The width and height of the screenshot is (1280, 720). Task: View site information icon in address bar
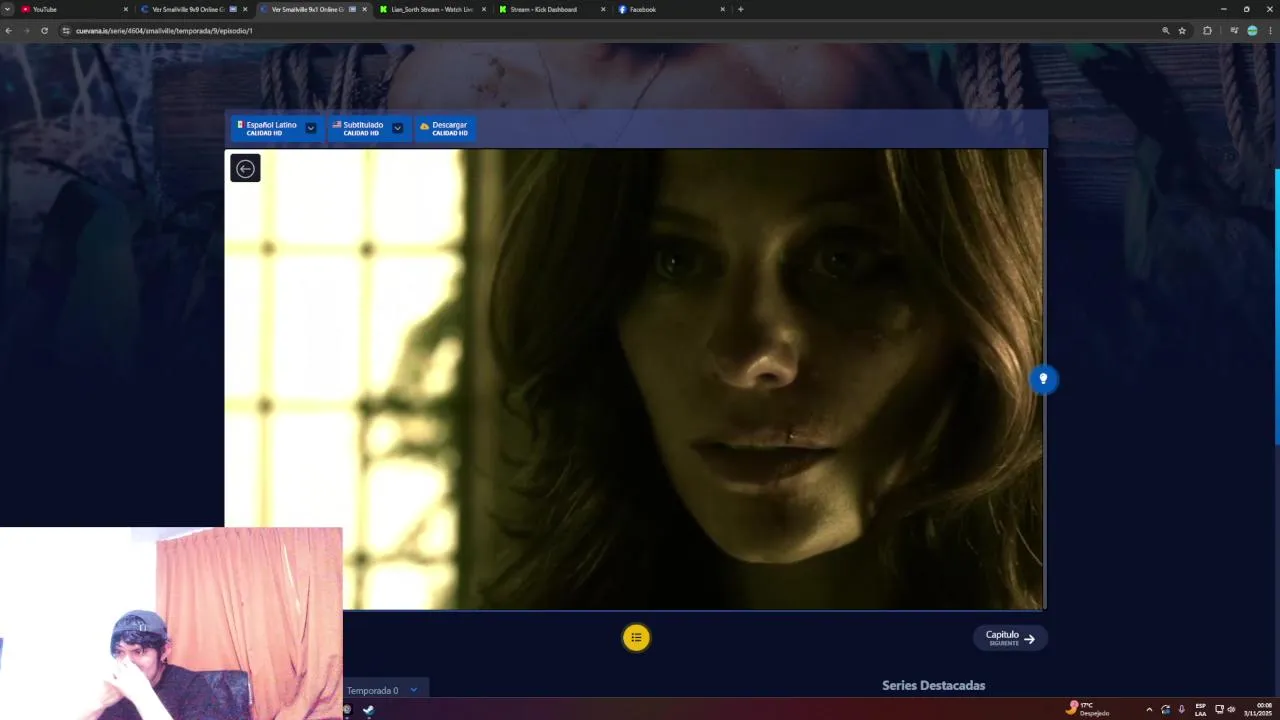point(66,31)
